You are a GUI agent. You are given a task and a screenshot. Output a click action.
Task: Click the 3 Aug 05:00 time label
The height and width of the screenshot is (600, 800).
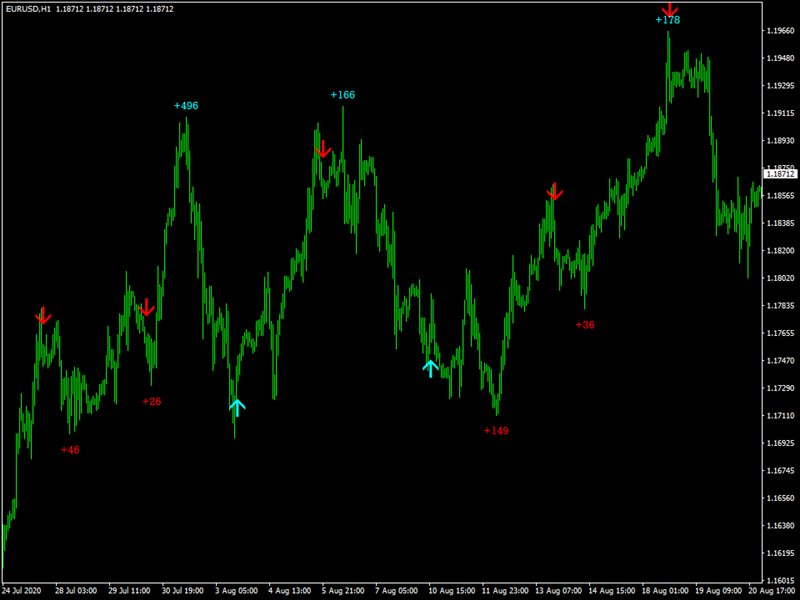click(x=236, y=591)
